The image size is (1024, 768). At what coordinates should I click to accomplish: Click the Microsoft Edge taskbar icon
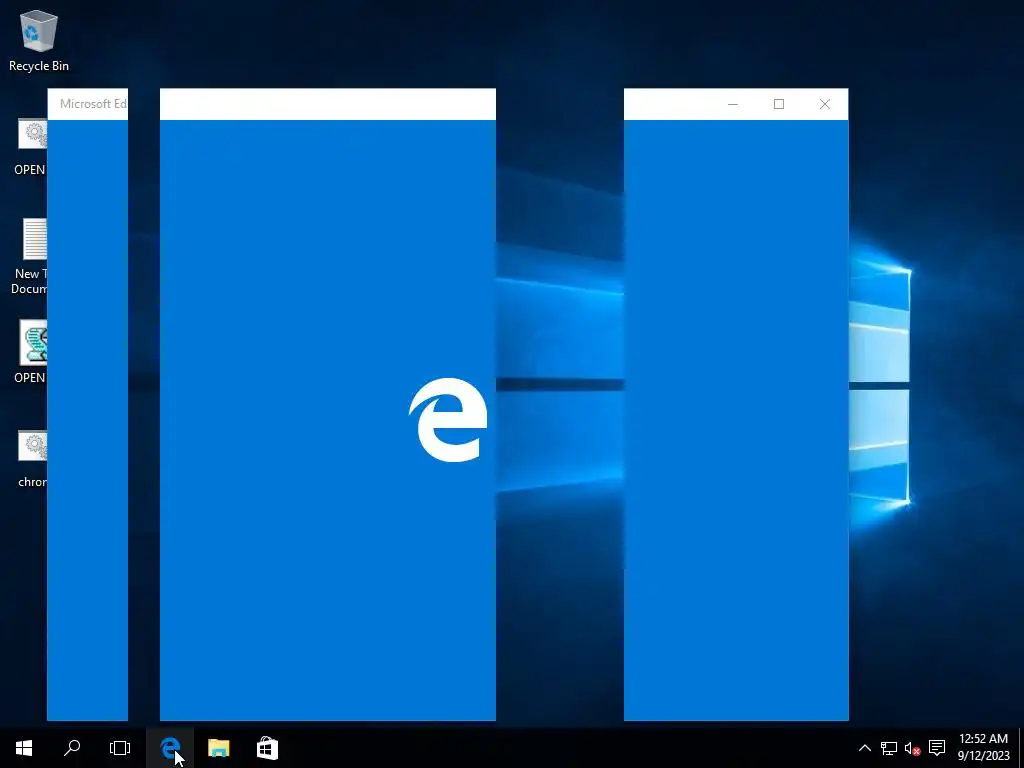(170, 748)
